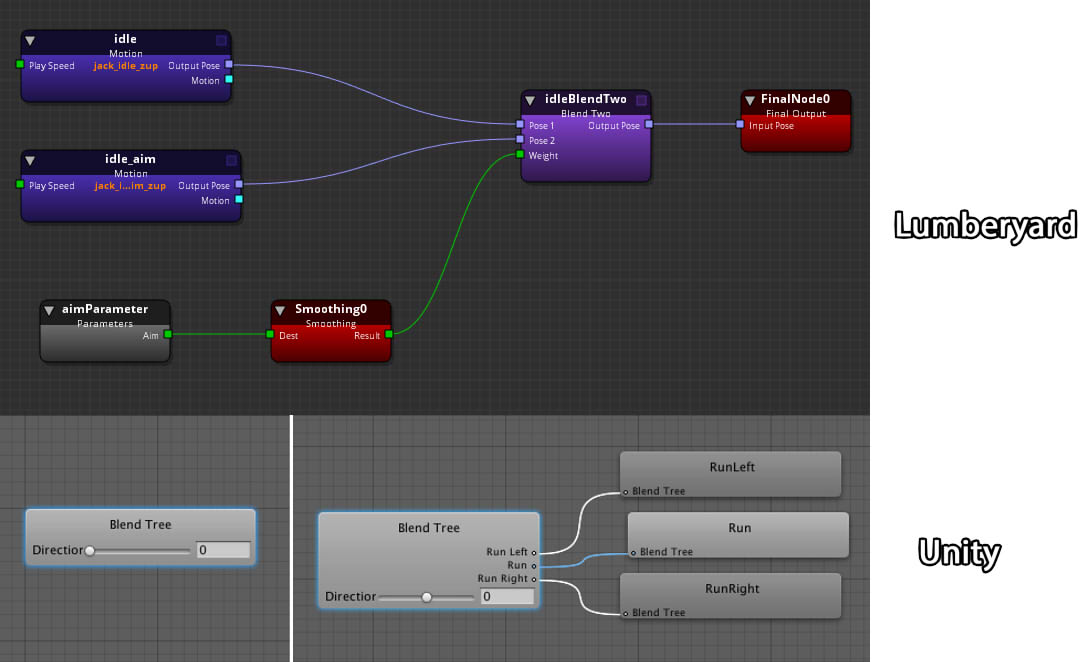1081x662 pixels.
Task: Click the Pose 2 input port on idleBlendTwo
Action: pyautogui.click(x=520, y=139)
